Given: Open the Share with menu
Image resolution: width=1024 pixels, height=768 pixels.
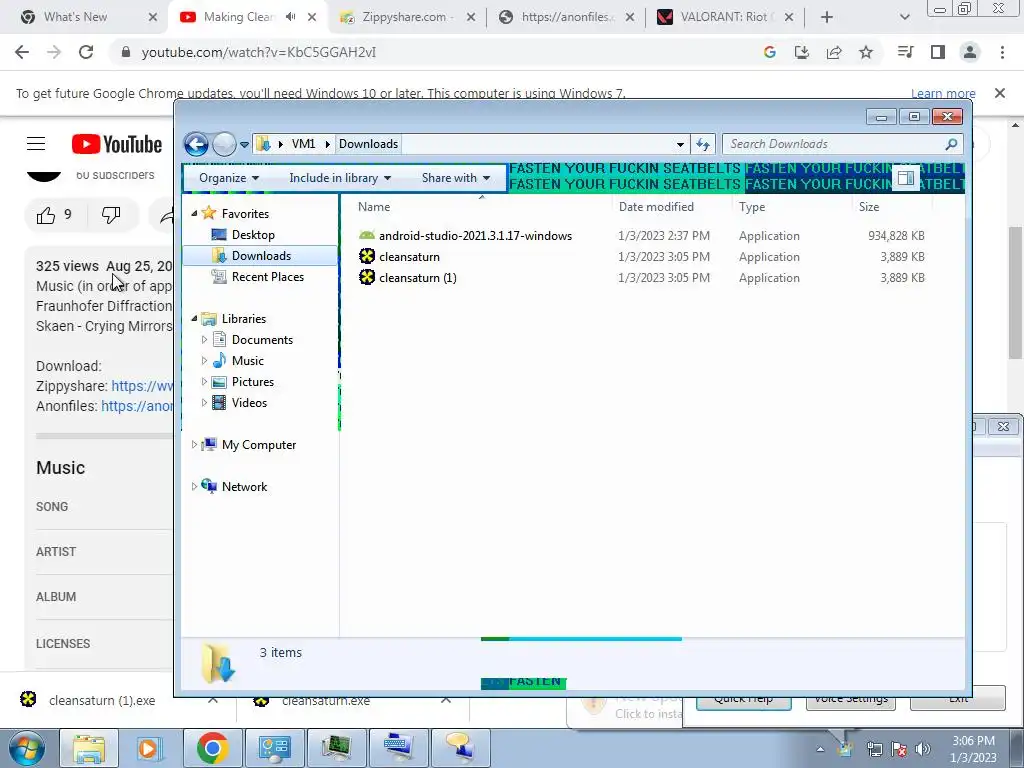Looking at the screenshot, I should click(x=455, y=178).
